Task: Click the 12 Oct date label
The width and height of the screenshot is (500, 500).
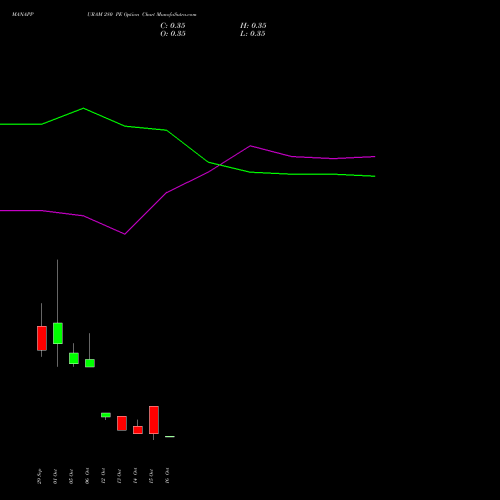Action: coord(103,476)
